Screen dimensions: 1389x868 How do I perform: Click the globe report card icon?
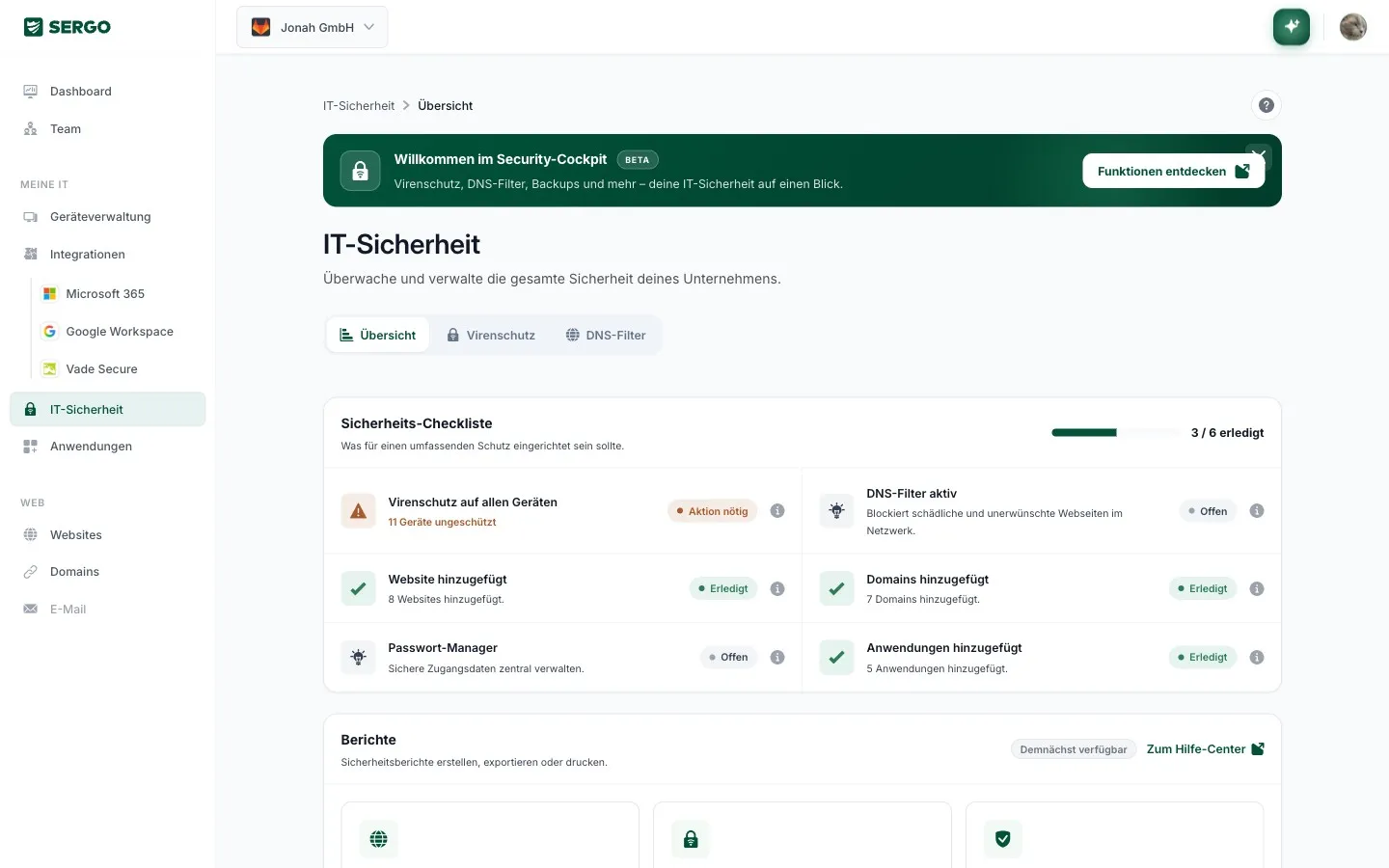click(x=379, y=839)
